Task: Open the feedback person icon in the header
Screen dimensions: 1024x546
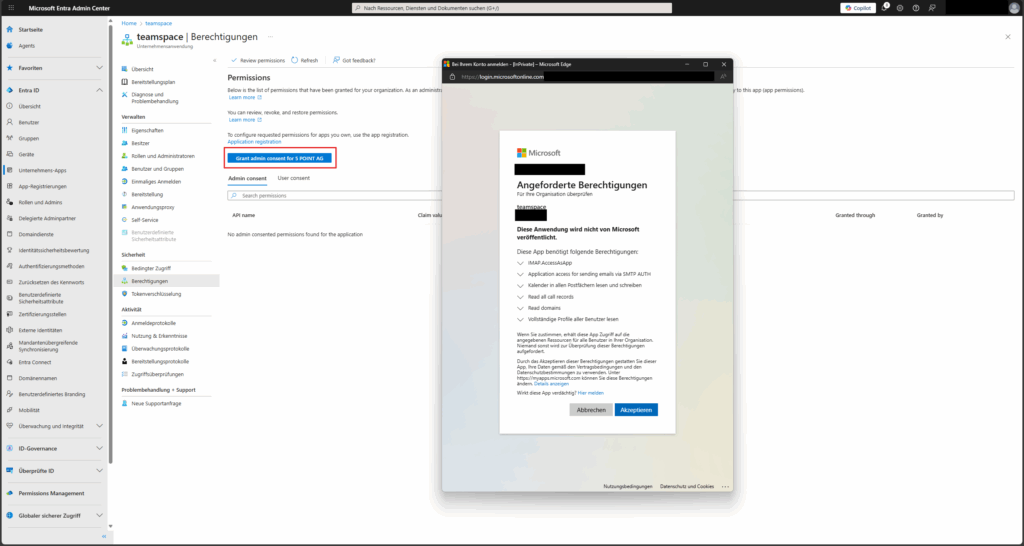Action: 932,8
